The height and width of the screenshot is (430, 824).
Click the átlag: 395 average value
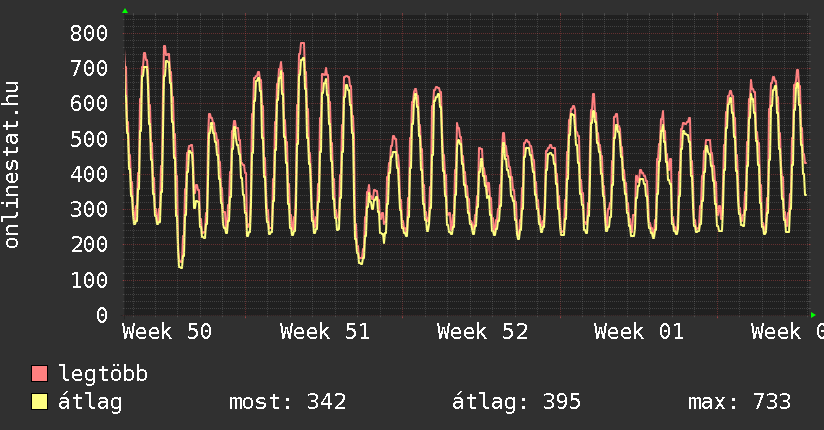tap(517, 402)
